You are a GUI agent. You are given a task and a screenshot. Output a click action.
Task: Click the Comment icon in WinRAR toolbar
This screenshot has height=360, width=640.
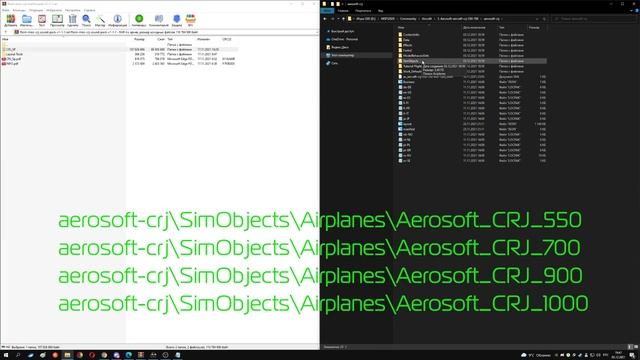(x=159, y=20)
